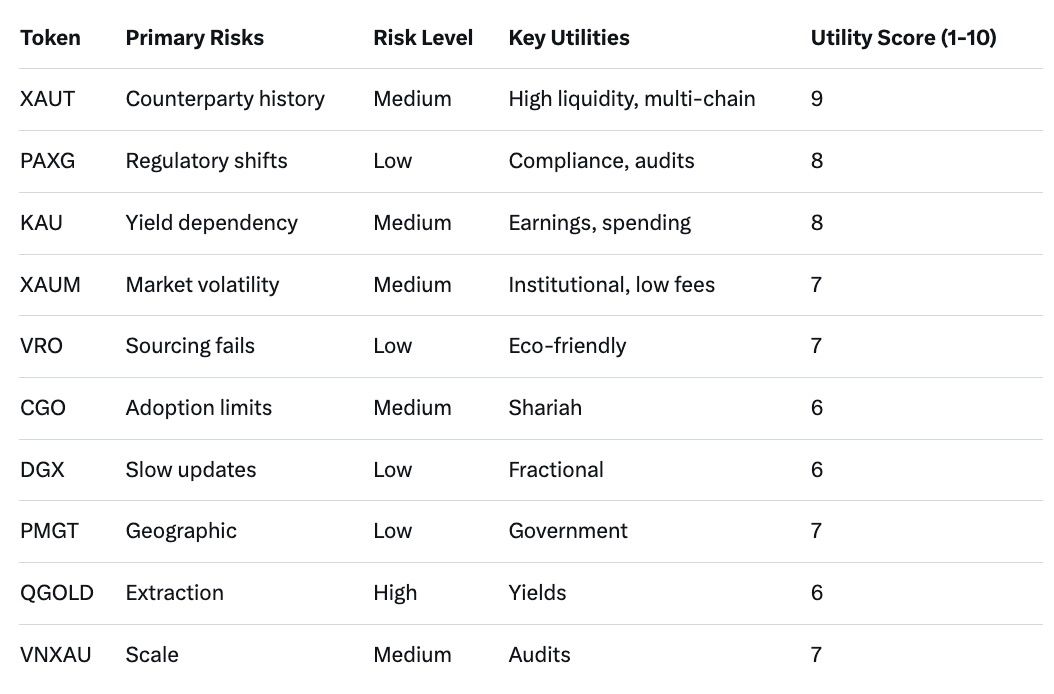1054x694 pixels.
Task: Click the XAUM token name
Action: click(50, 285)
